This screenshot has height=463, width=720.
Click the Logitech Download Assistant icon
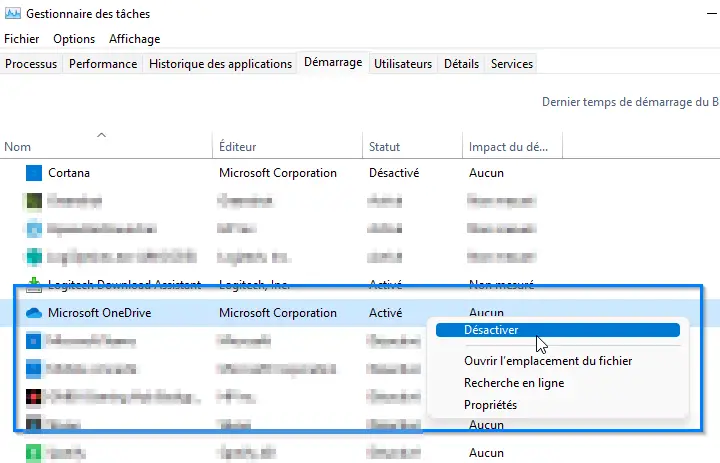(34, 285)
